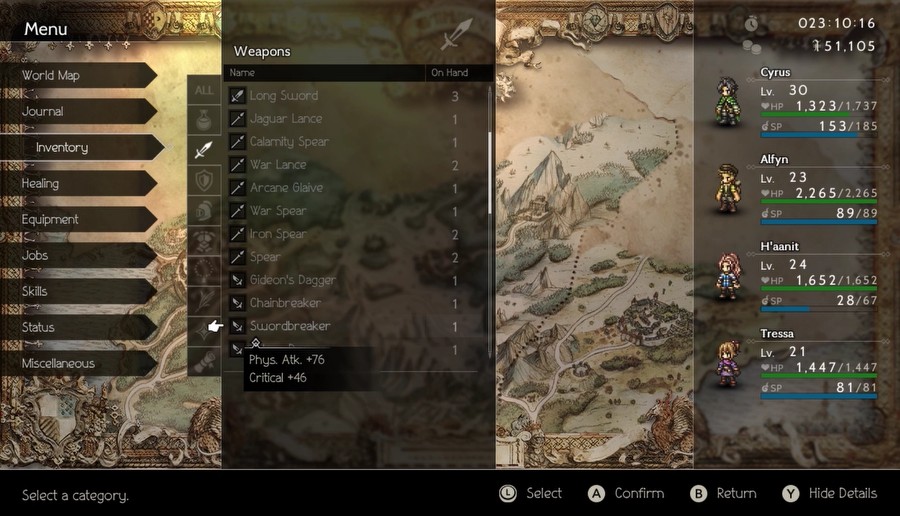The image size is (900, 516).
Task: Select the sword weapons category icon
Action: click(x=204, y=150)
